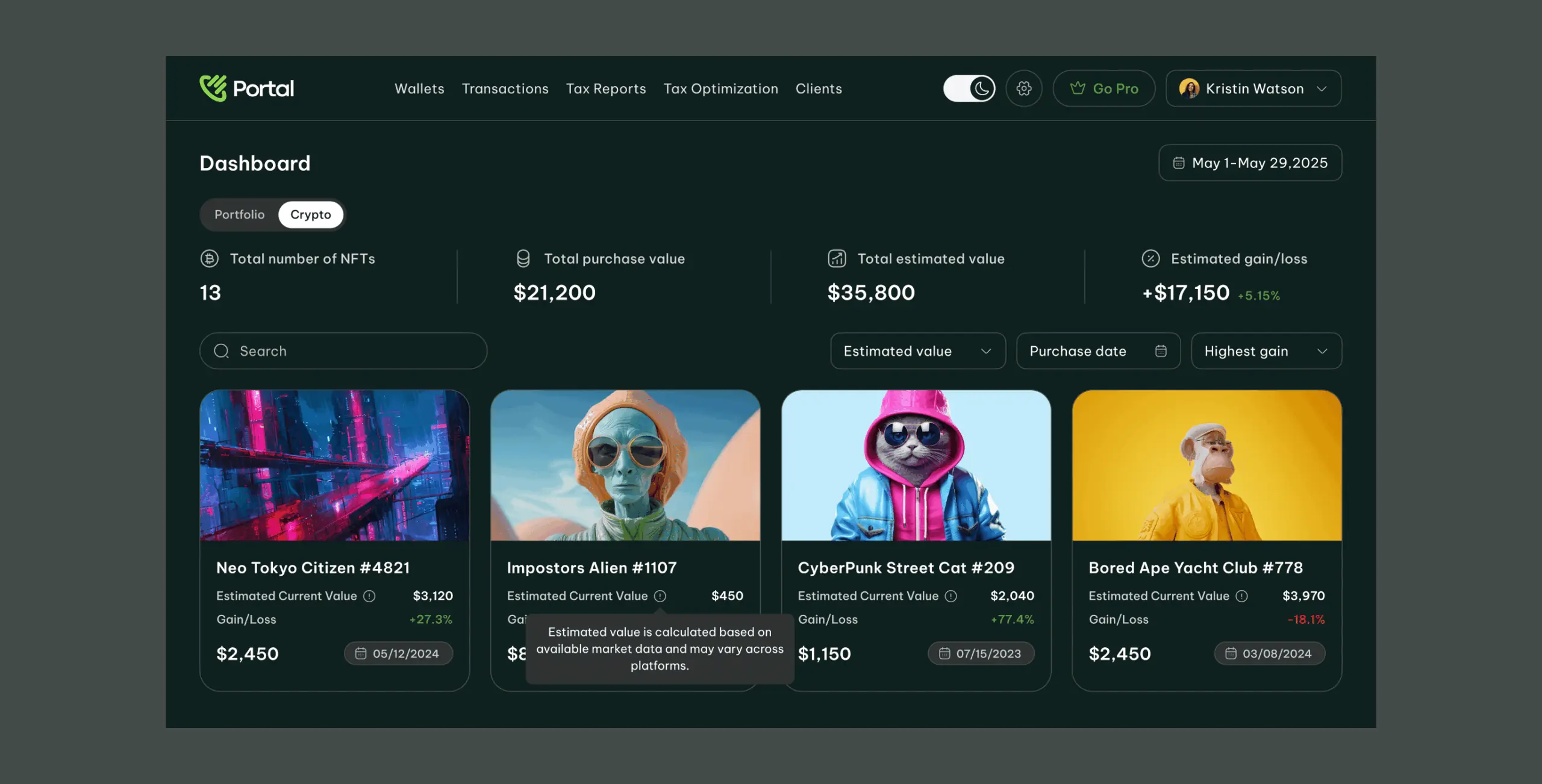Open the Tax Reports menu item
The height and width of the screenshot is (784, 1542).
coord(605,89)
